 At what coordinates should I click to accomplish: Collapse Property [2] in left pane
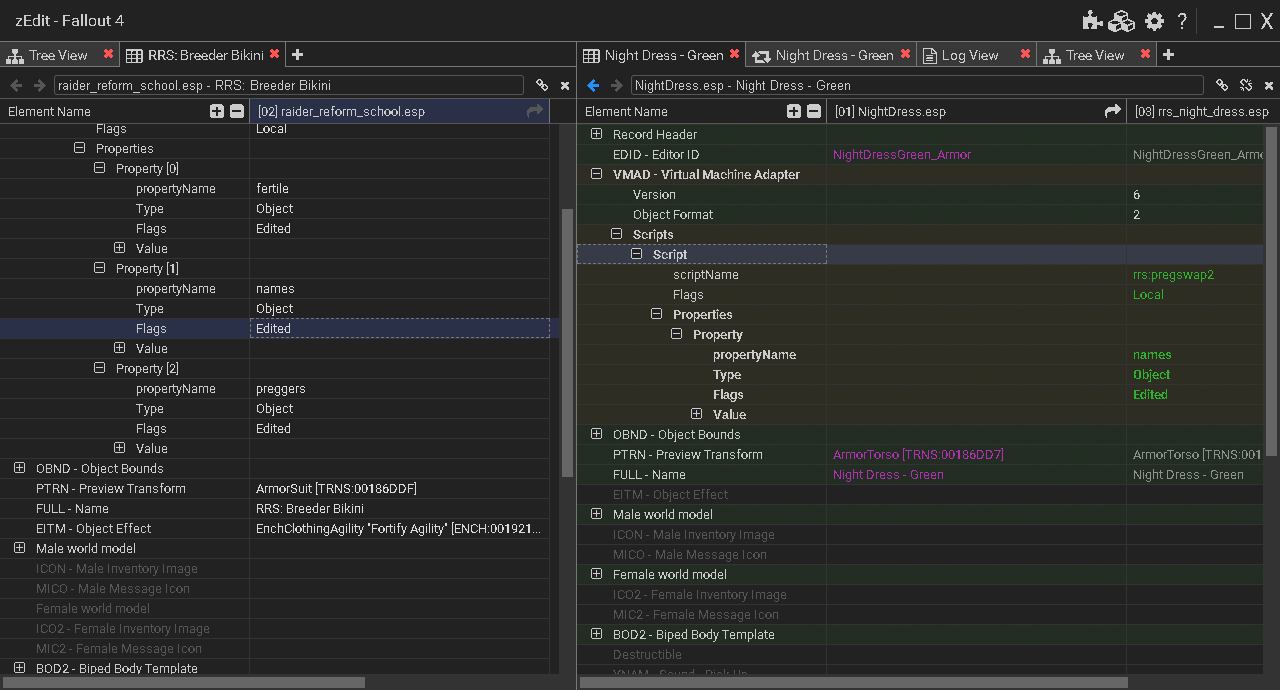tap(99, 368)
